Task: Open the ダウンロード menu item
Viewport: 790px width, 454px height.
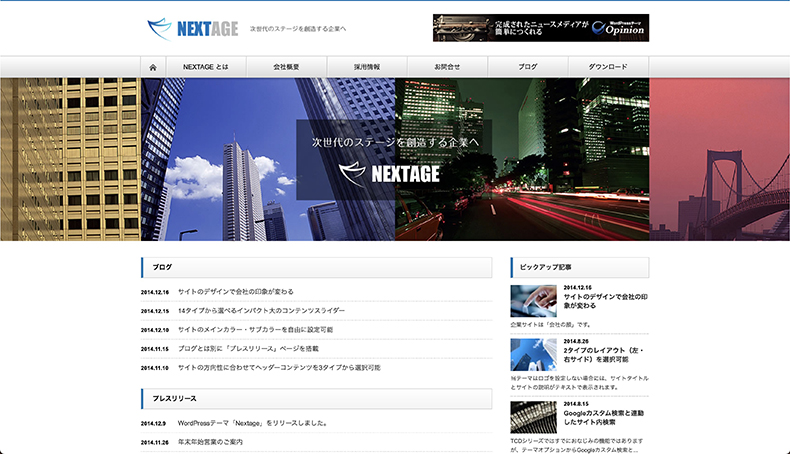Action: [609, 67]
